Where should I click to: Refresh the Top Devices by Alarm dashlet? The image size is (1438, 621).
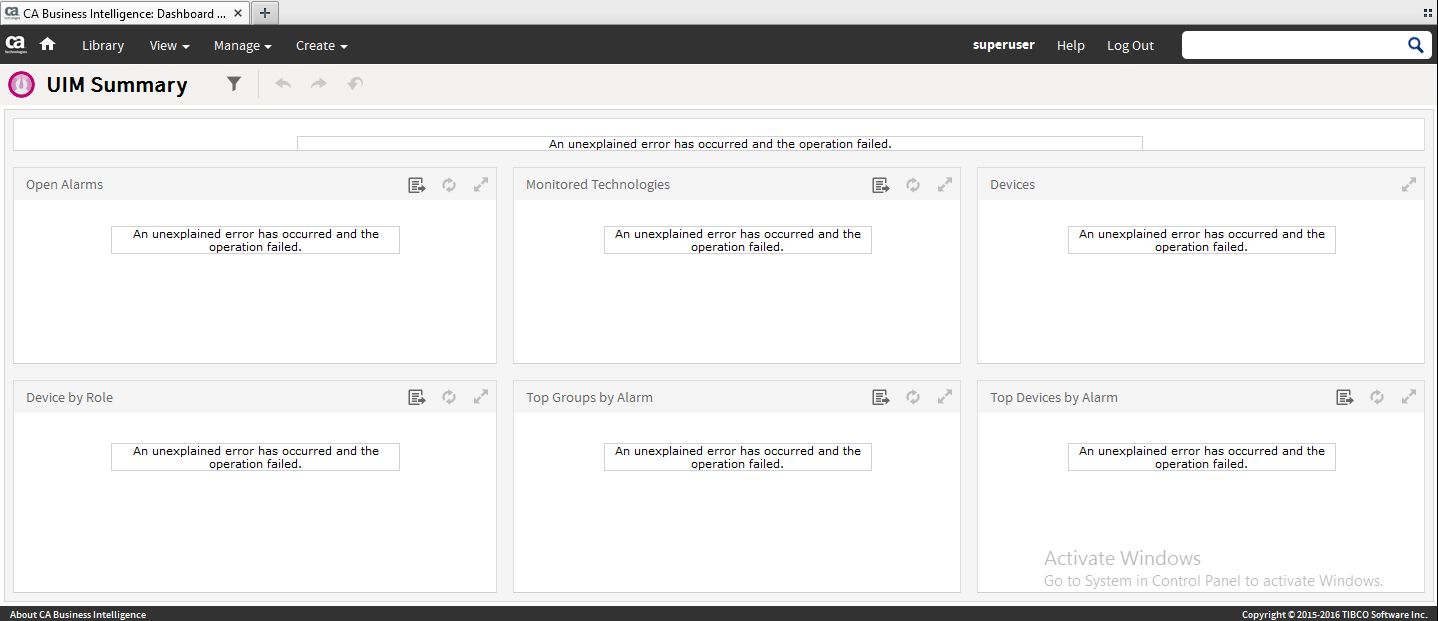(x=1377, y=397)
